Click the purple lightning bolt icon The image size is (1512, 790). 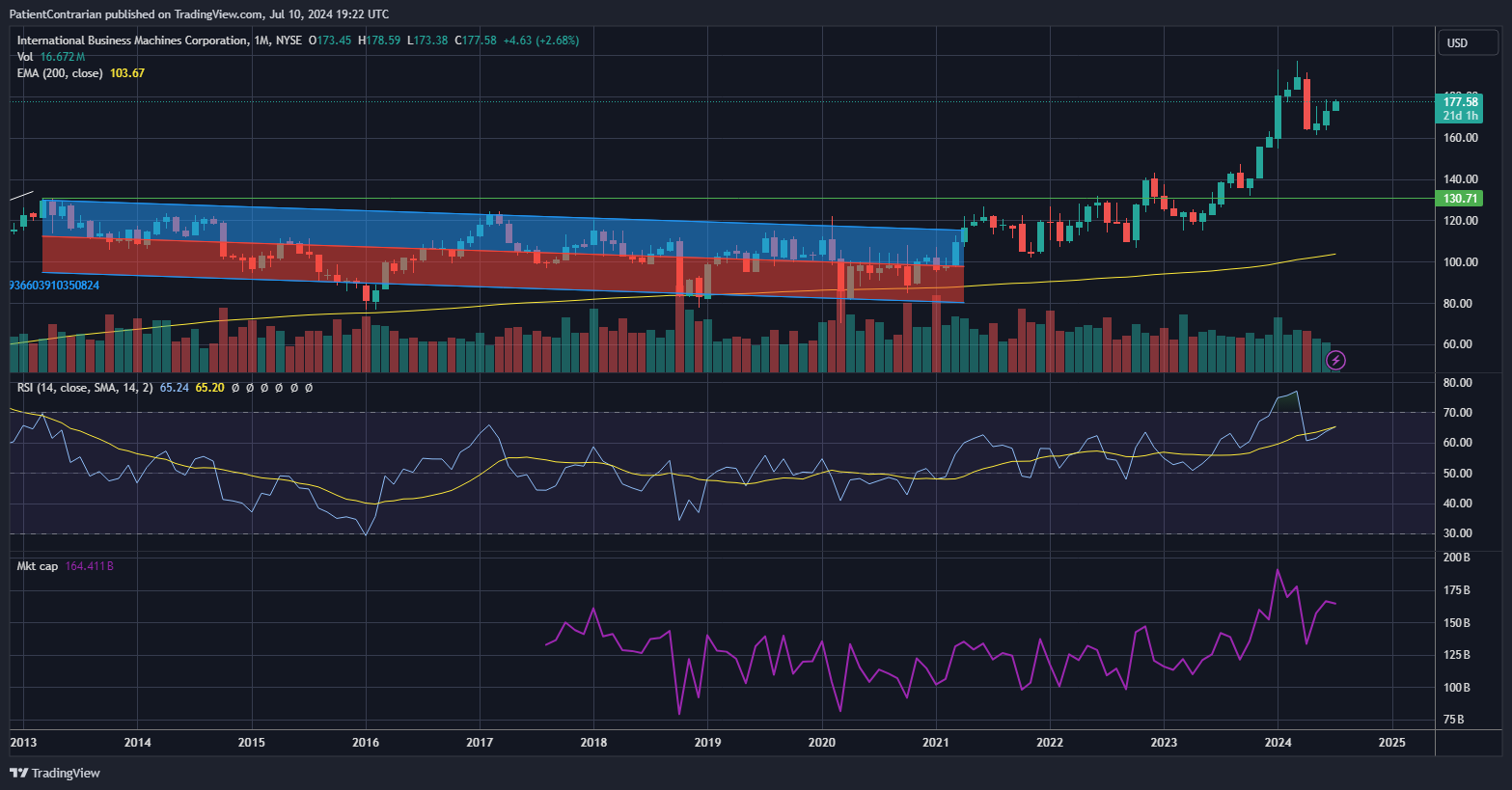[1335, 361]
